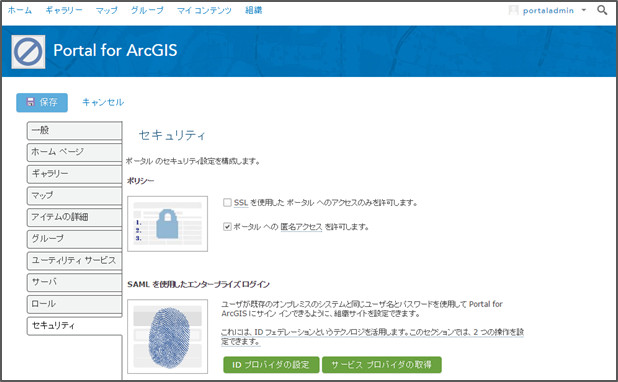618x382 pixels.
Task: Click the 匿名アクセス underlined link
Action: coord(301,227)
